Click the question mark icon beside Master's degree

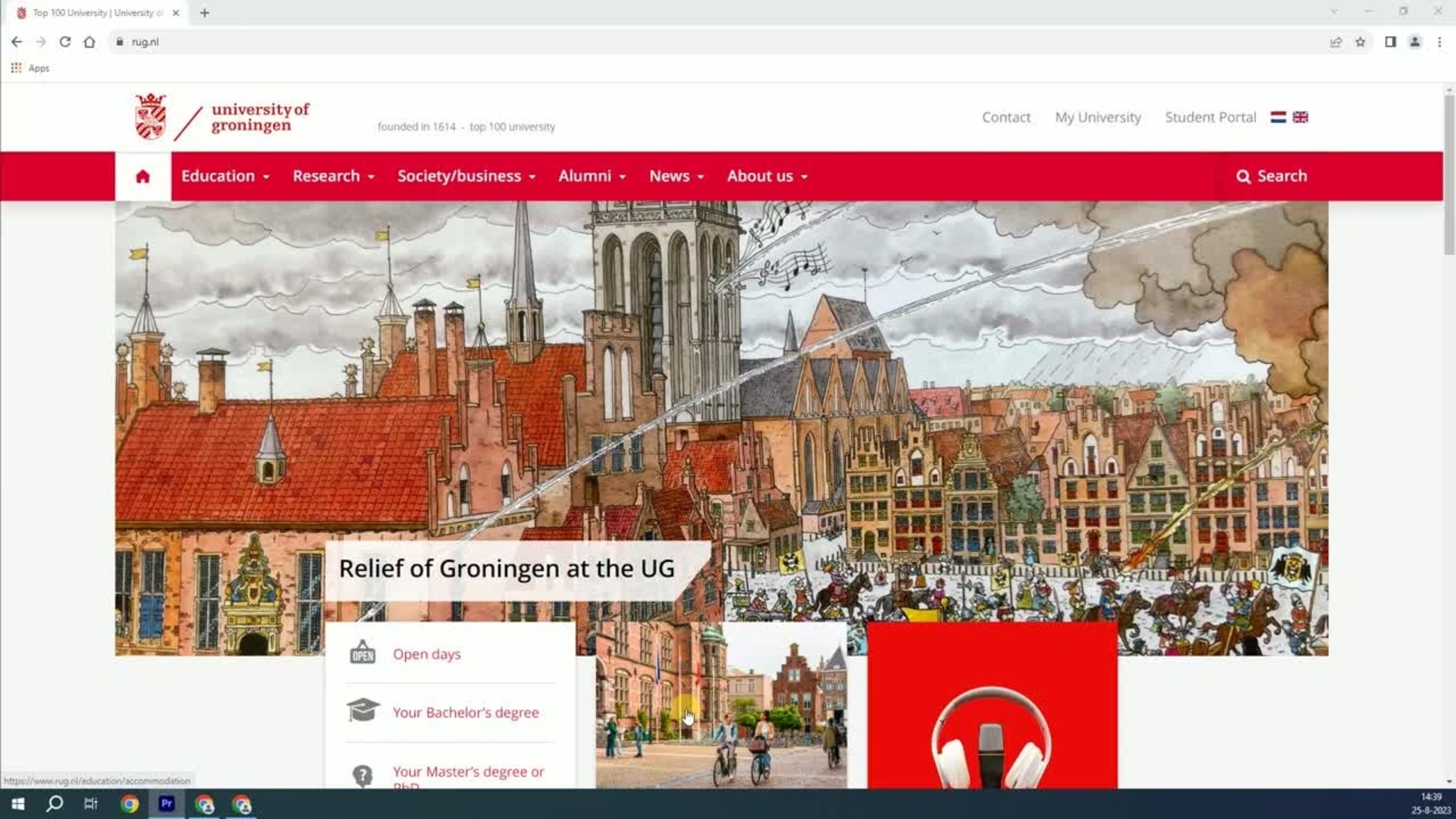pyautogui.click(x=362, y=775)
